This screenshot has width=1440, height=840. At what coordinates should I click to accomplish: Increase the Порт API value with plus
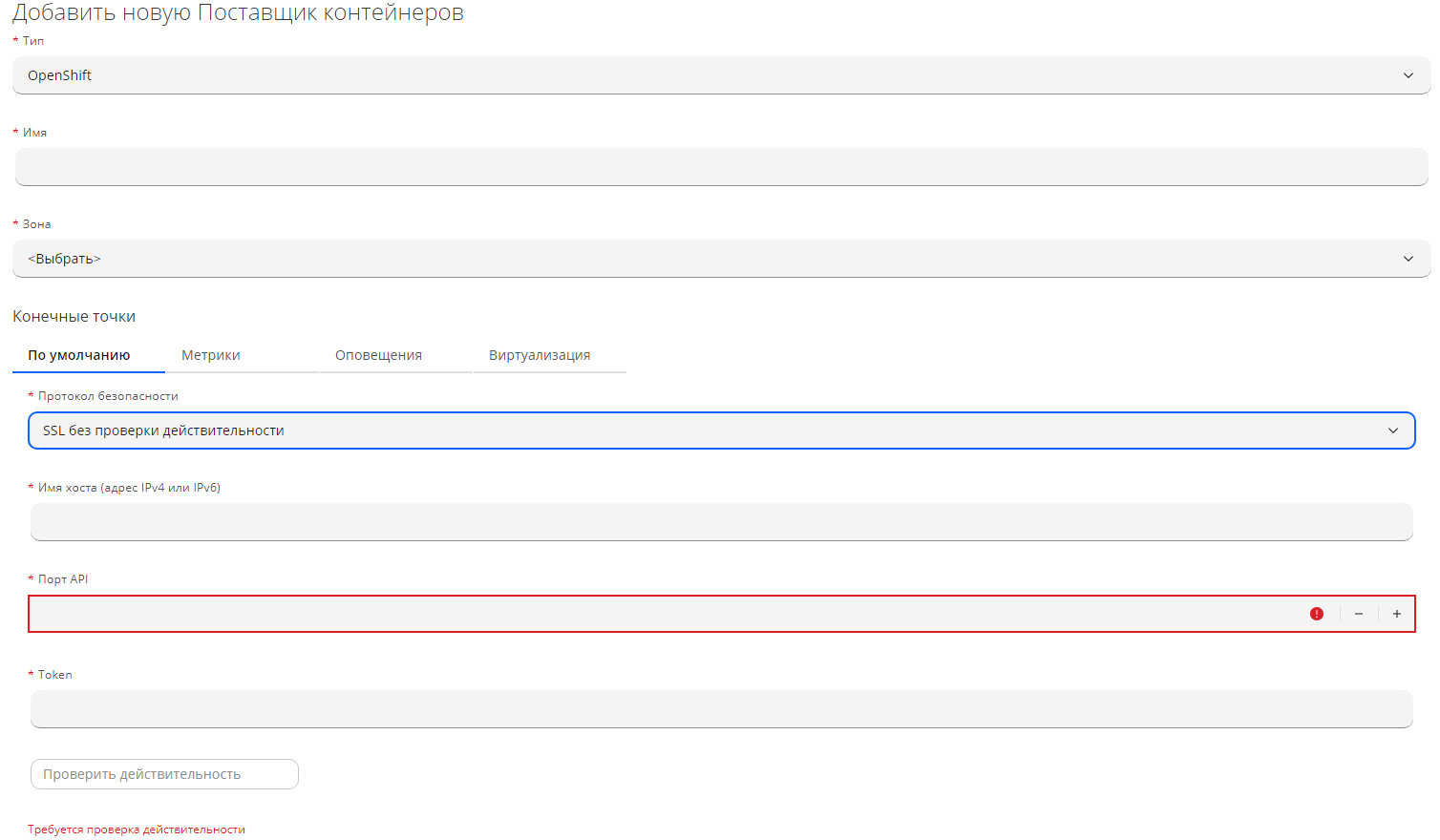pos(1396,614)
